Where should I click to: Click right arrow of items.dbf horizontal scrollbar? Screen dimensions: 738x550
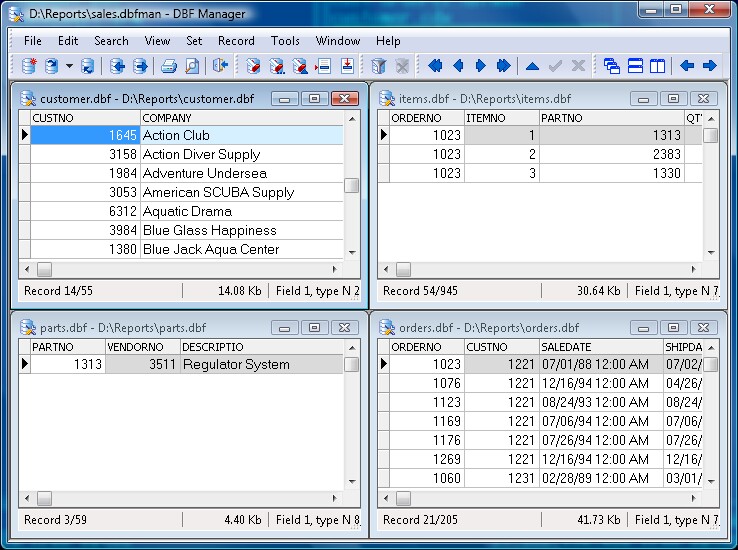point(695,269)
